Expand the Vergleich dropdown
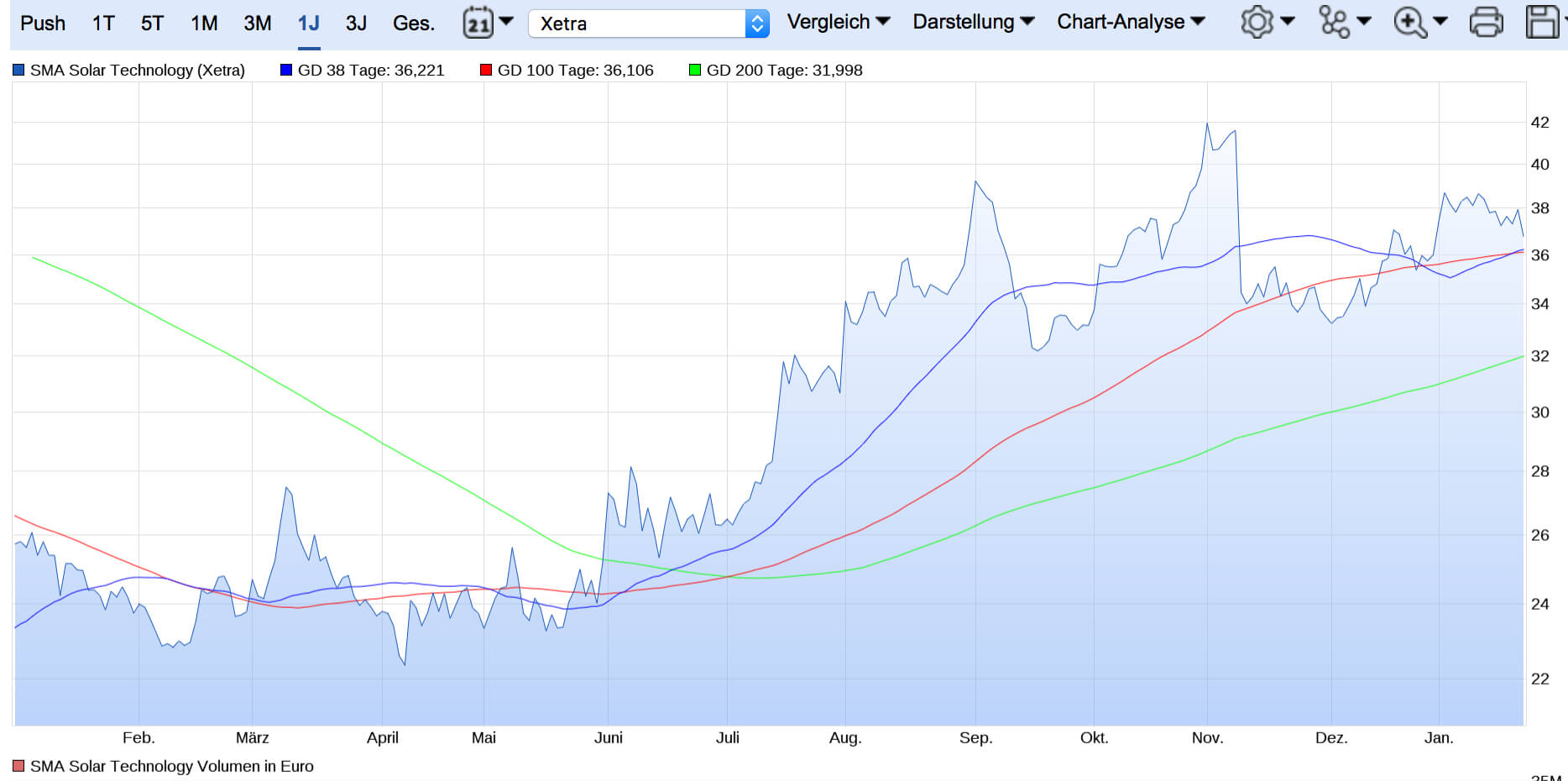This screenshot has height=781, width=1568. click(838, 22)
